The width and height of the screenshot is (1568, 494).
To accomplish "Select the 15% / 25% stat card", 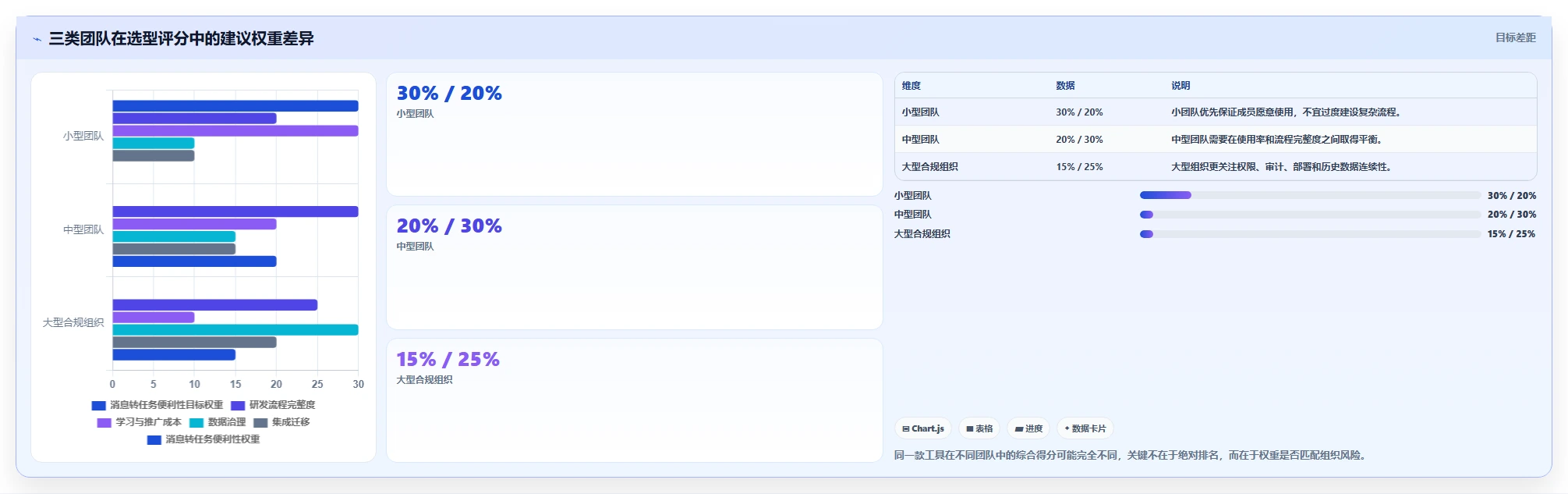I will pos(635,400).
